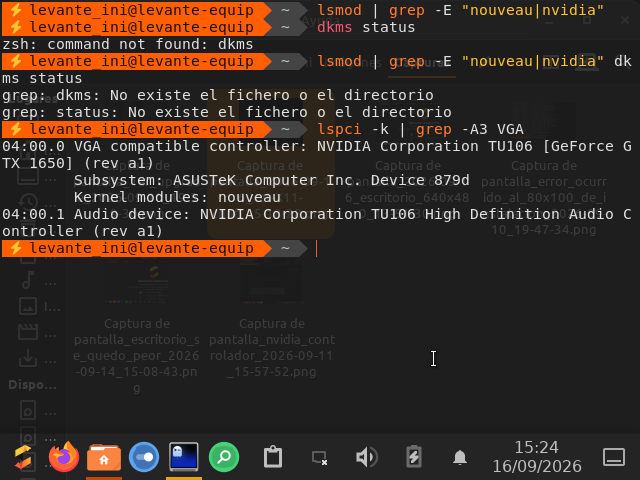Viewport: 640px width, 480px height.
Task: Click 'Subsystem: ASUSTeK Computer Inc.' line
Action: tap(271, 180)
